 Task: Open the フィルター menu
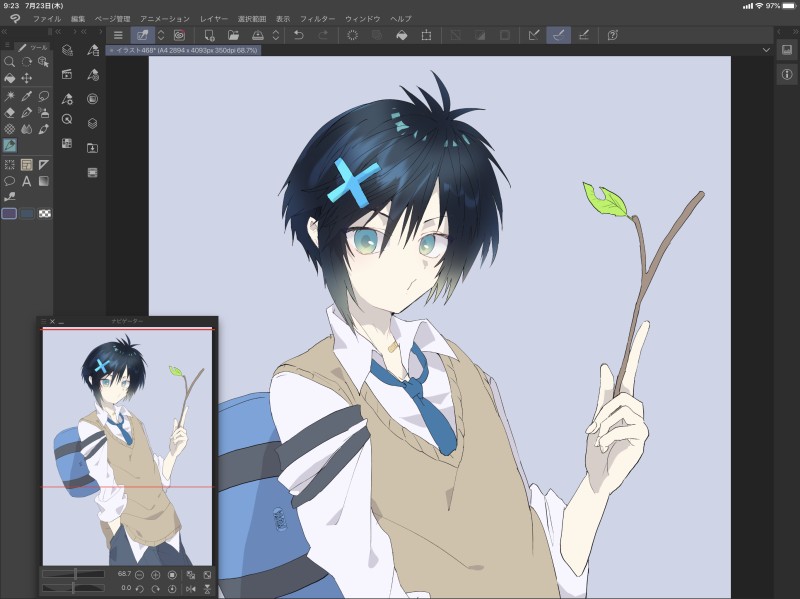click(317, 19)
